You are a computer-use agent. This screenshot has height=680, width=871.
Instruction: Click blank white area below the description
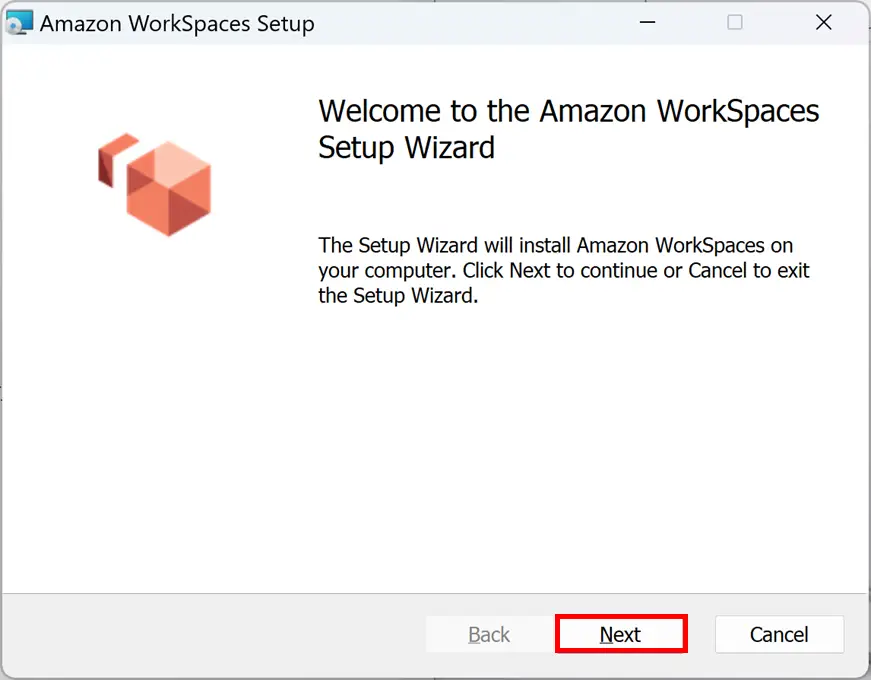(x=563, y=444)
